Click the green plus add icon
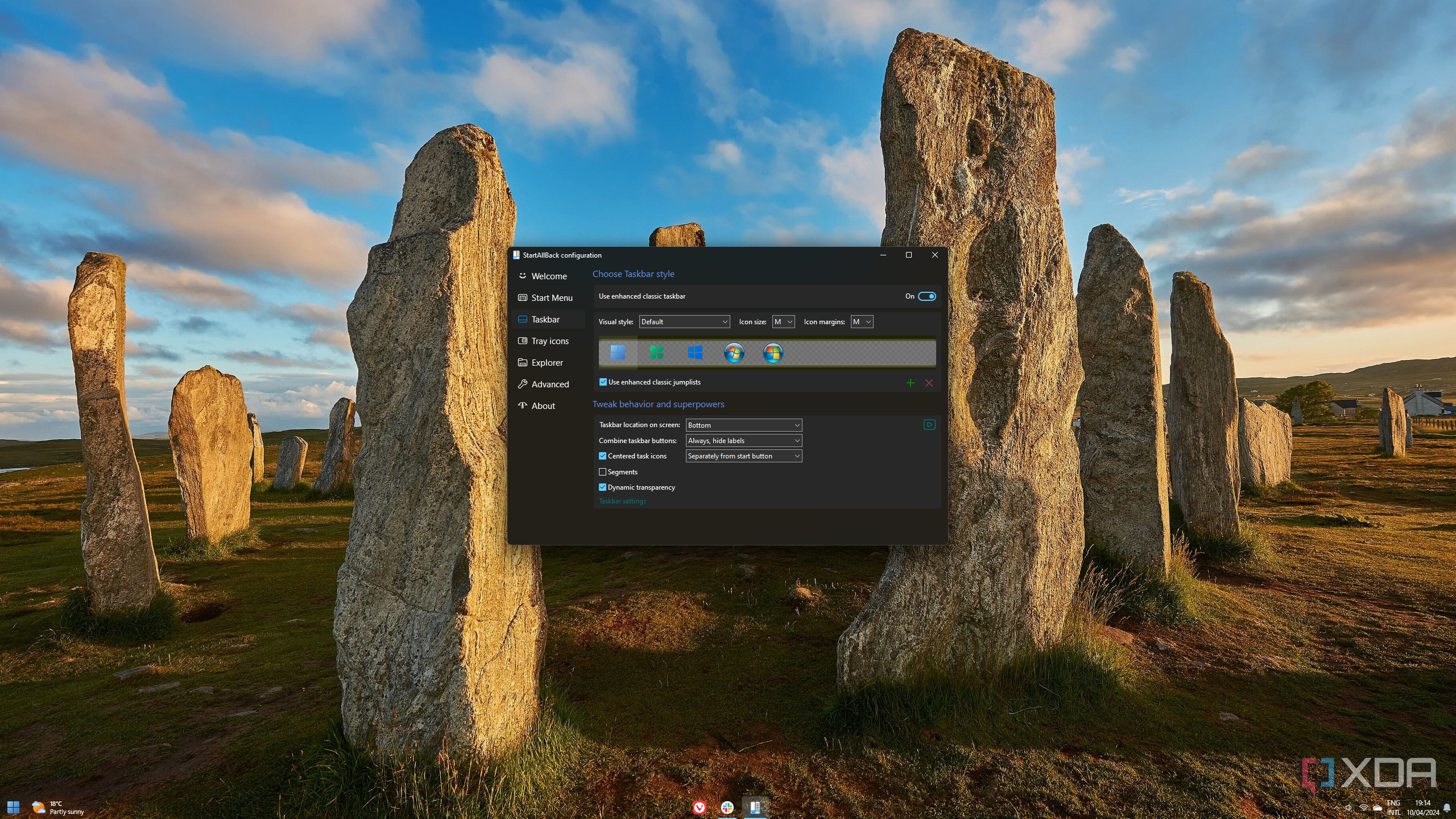Viewport: 1456px width, 819px height. point(910,383)
